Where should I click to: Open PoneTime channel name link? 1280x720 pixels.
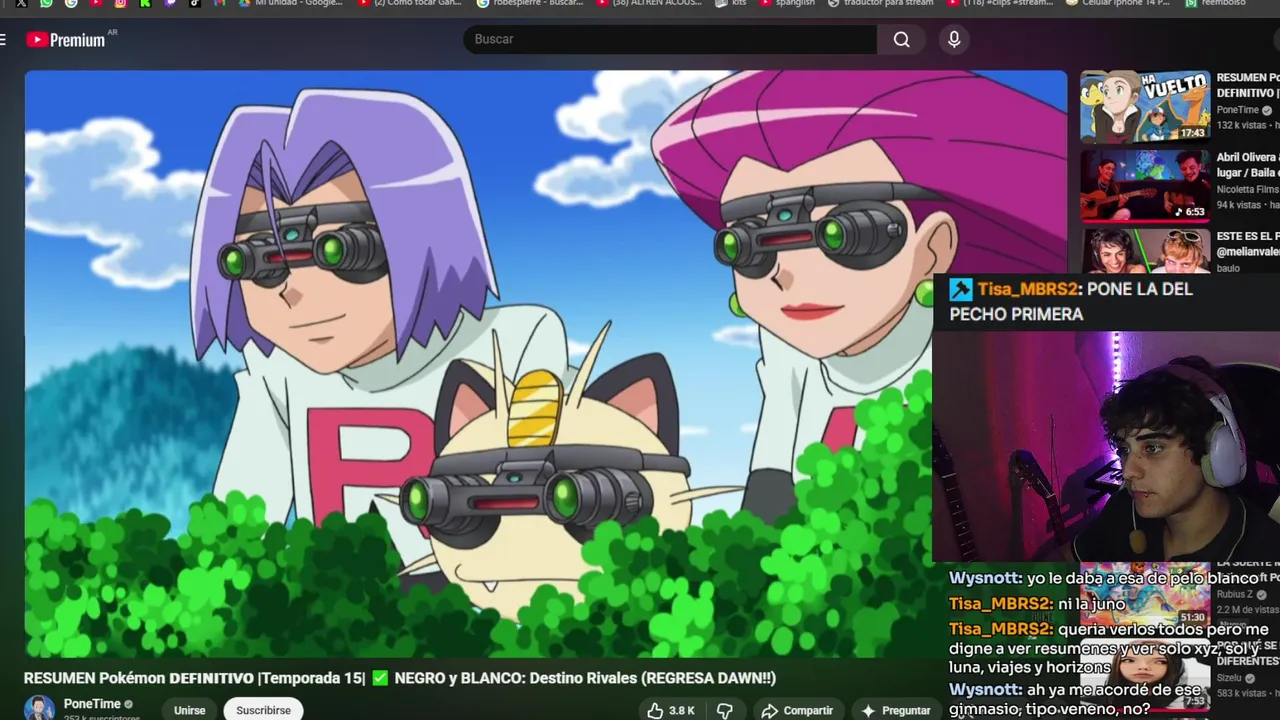(92, 704)
